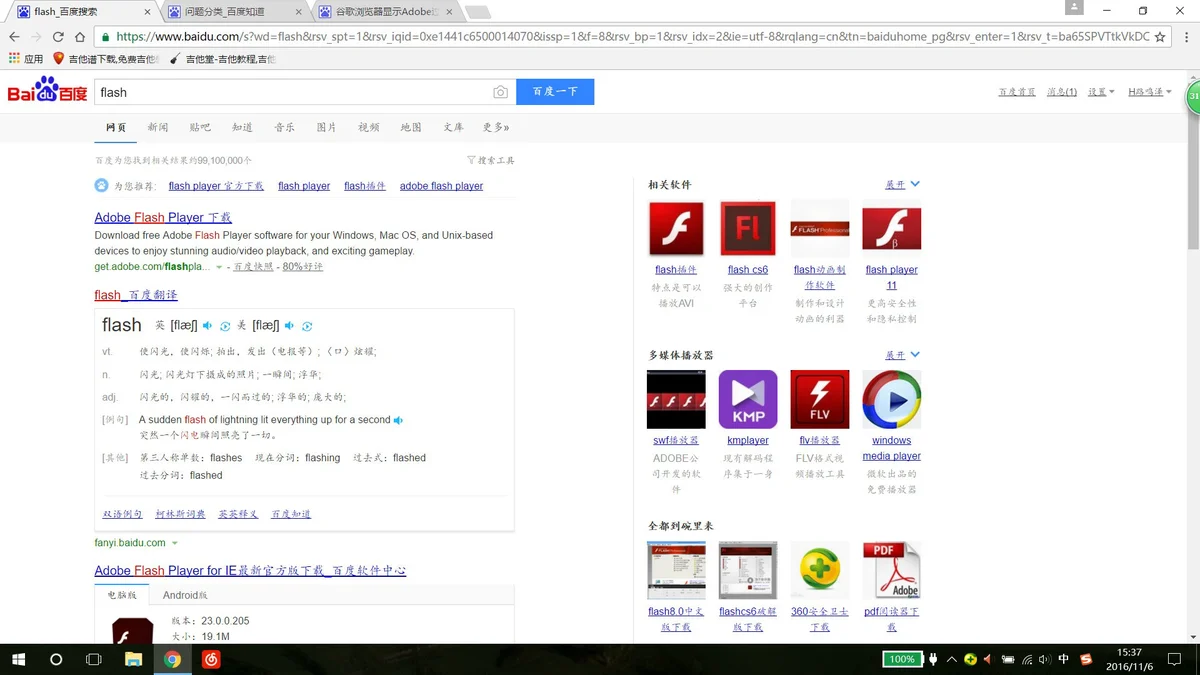The height and width of the screenshot is (675, 1200).
Task: Open PDF reader Adobe icon
Action: (892, 571)
